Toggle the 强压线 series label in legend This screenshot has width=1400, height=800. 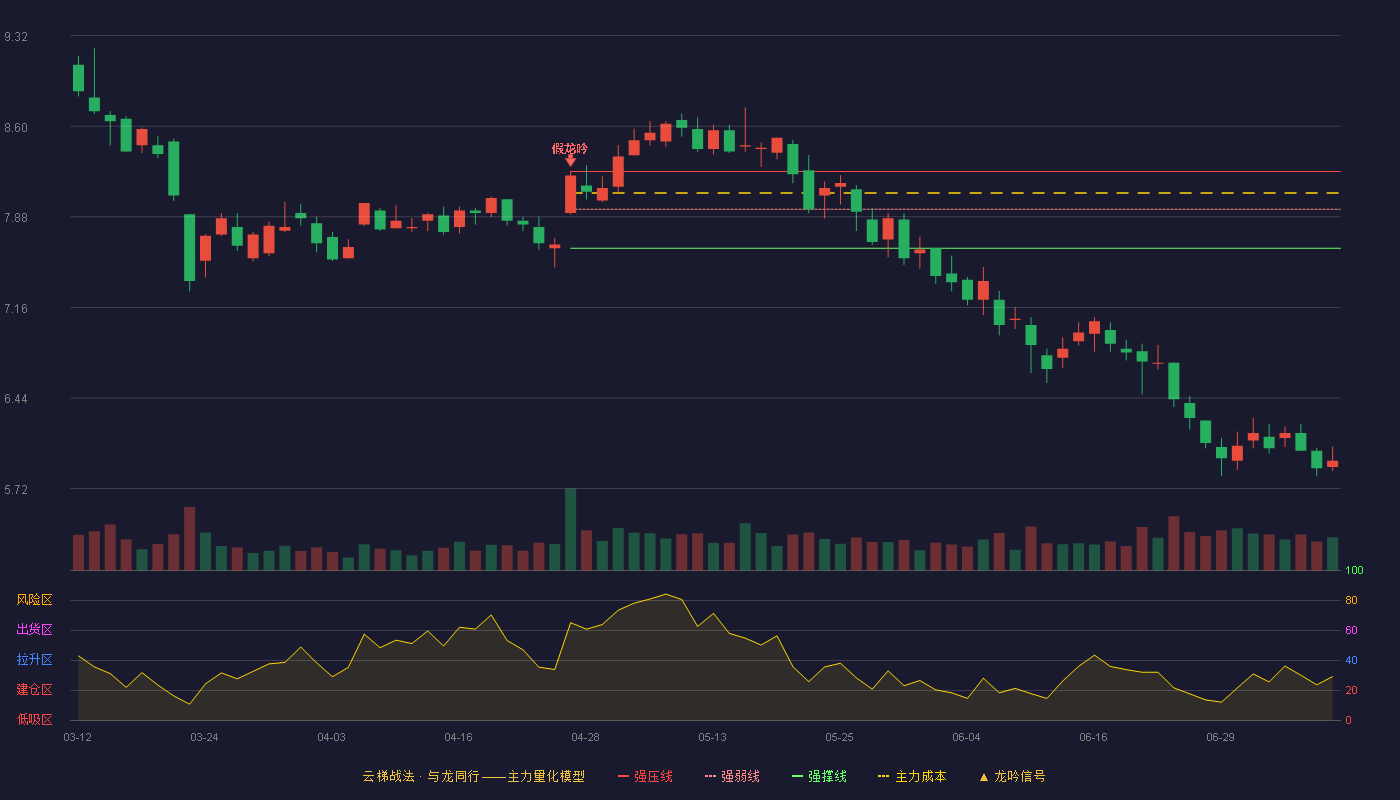[x=653, y=777]
